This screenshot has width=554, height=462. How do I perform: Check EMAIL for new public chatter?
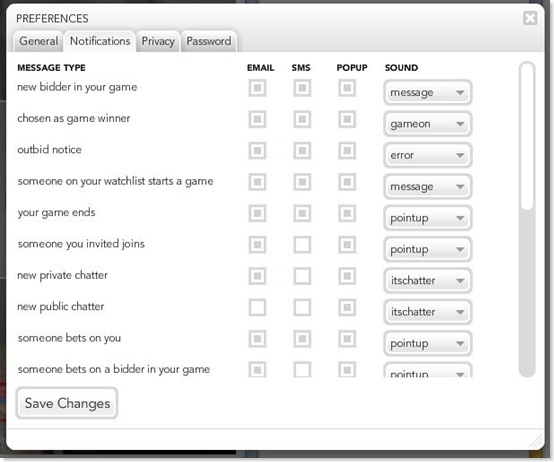click(257, 307)
